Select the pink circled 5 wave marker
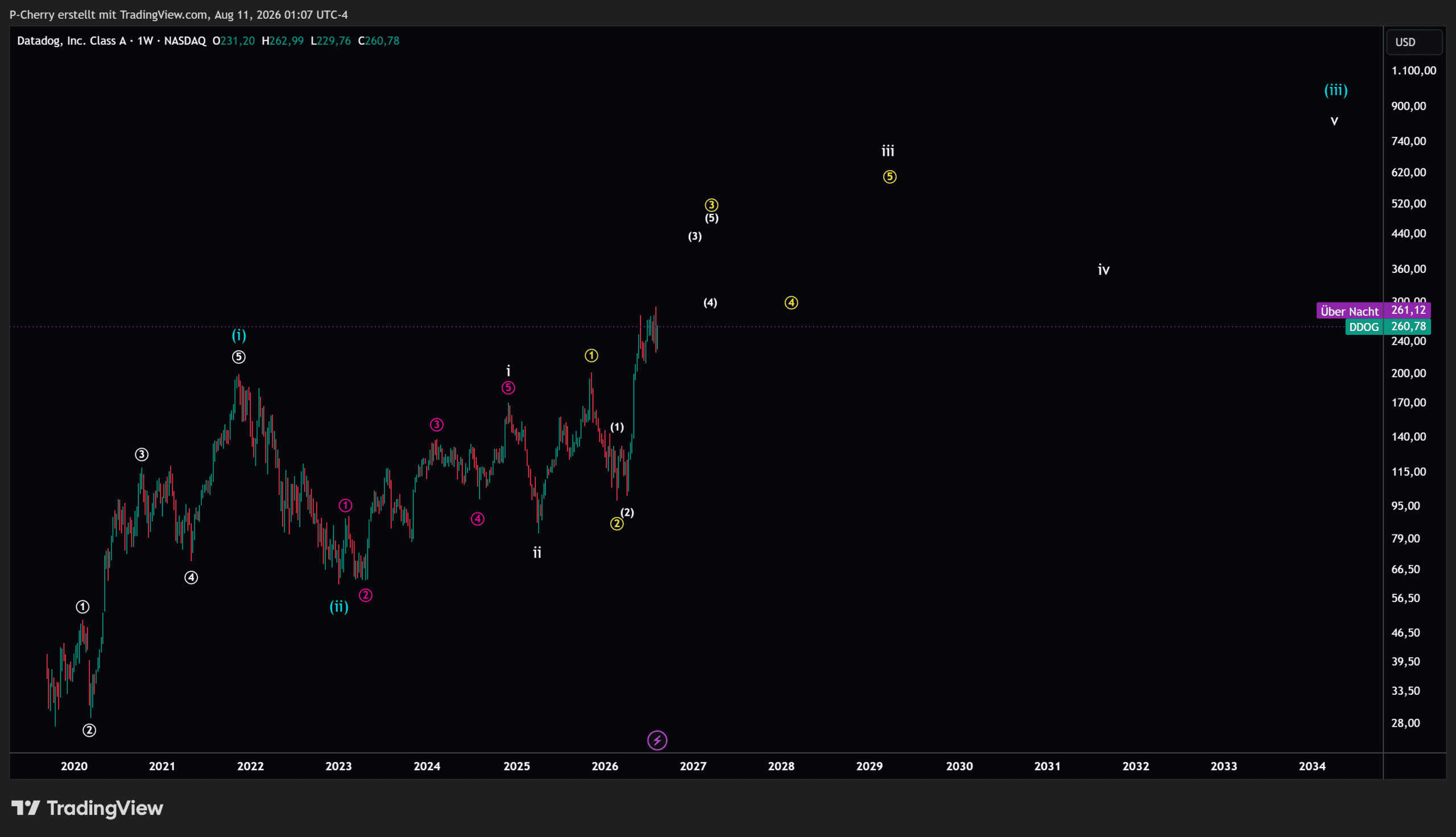 (x=508, y=388)
